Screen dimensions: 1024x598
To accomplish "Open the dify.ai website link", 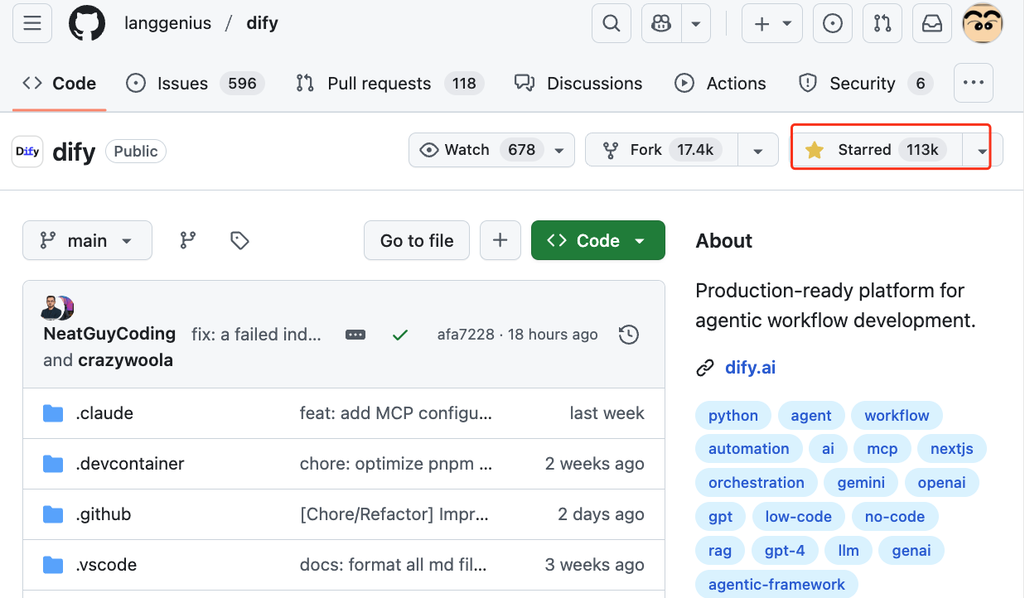I will pyautogui.click(x=750, y=368).
